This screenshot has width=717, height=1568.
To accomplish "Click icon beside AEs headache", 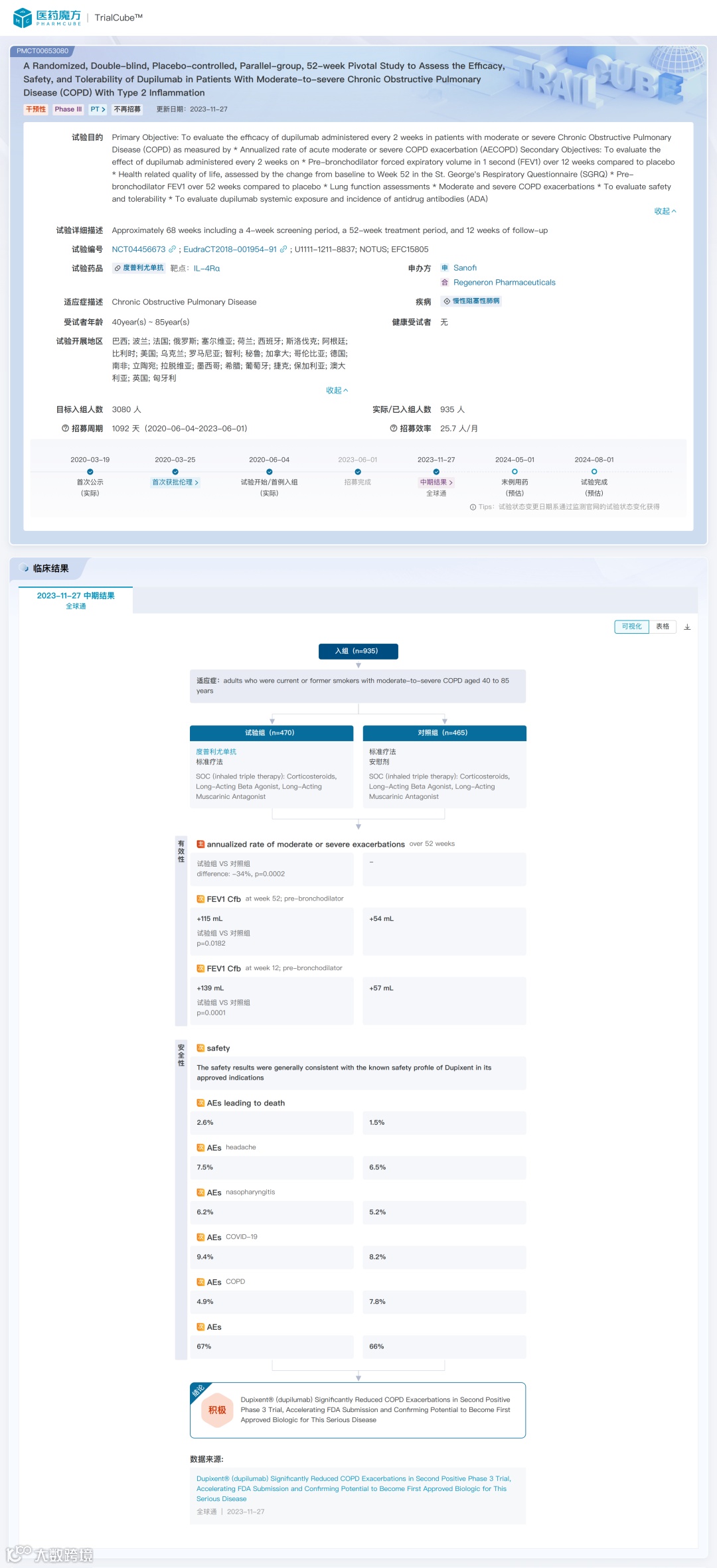I will click(x=200, y=1148).
